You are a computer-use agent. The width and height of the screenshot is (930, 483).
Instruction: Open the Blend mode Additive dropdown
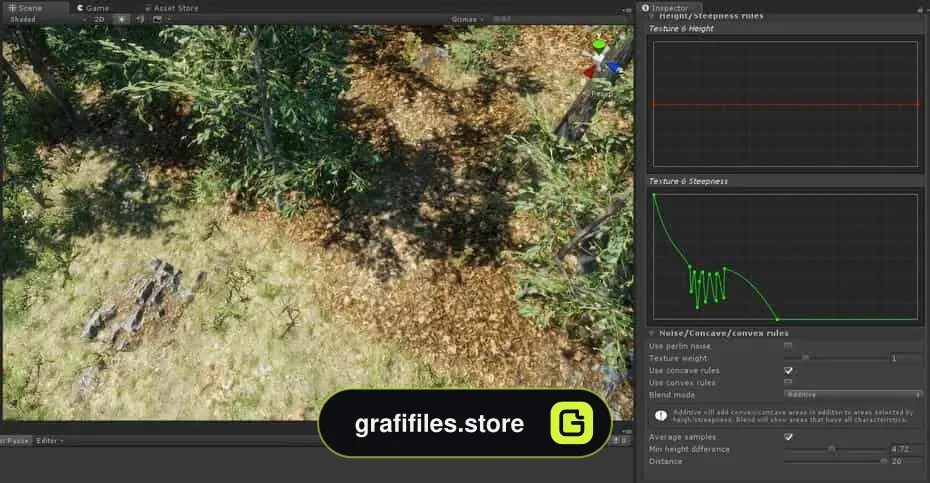click(x=853, y=395)
